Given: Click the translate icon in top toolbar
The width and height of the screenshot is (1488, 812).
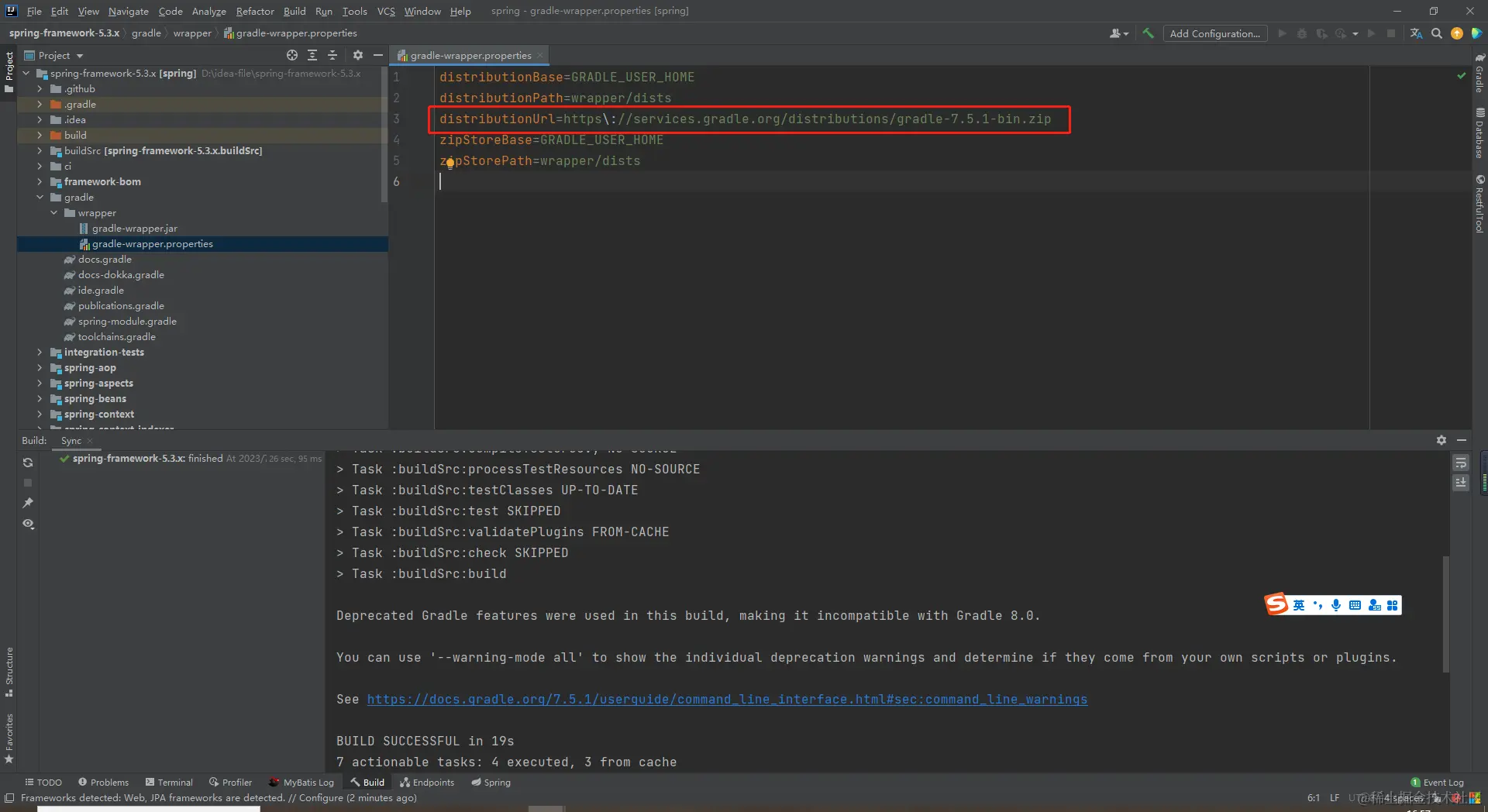Looking at the screenshot, I should (1416, 33).
